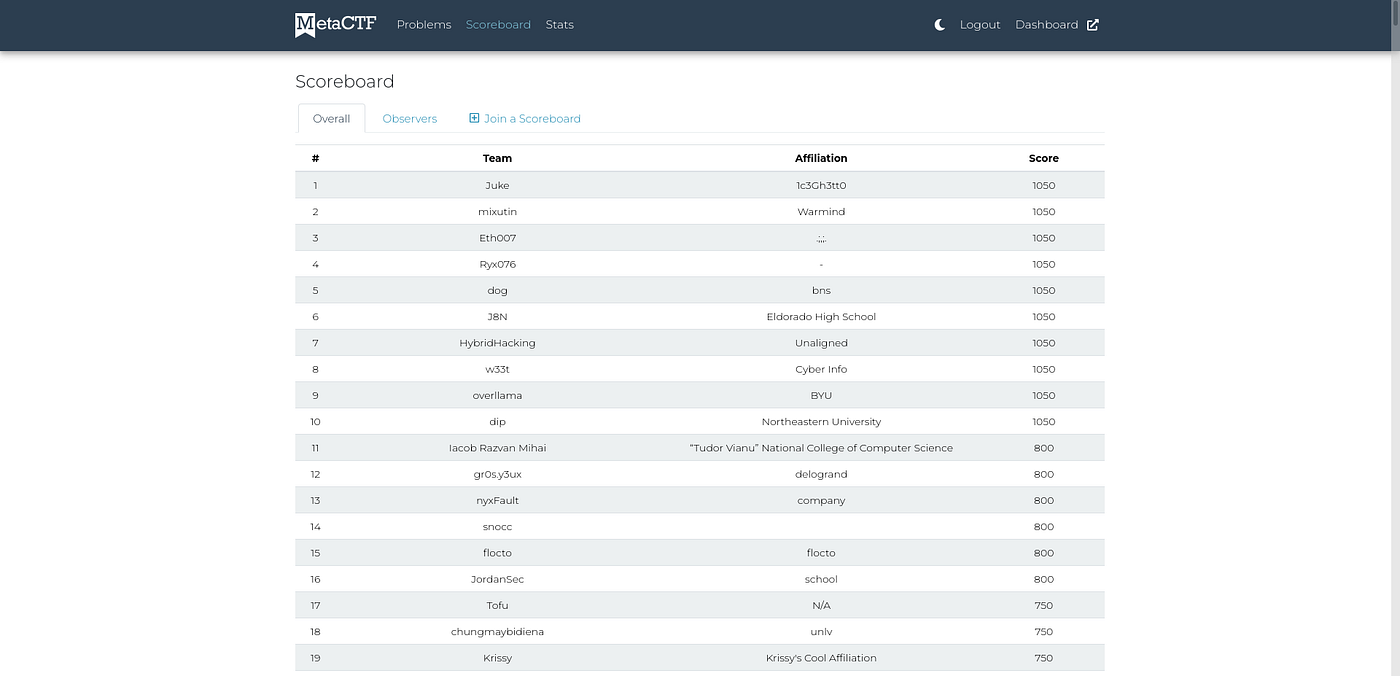Select team name chungmaybidiena

tap(497, 632)
